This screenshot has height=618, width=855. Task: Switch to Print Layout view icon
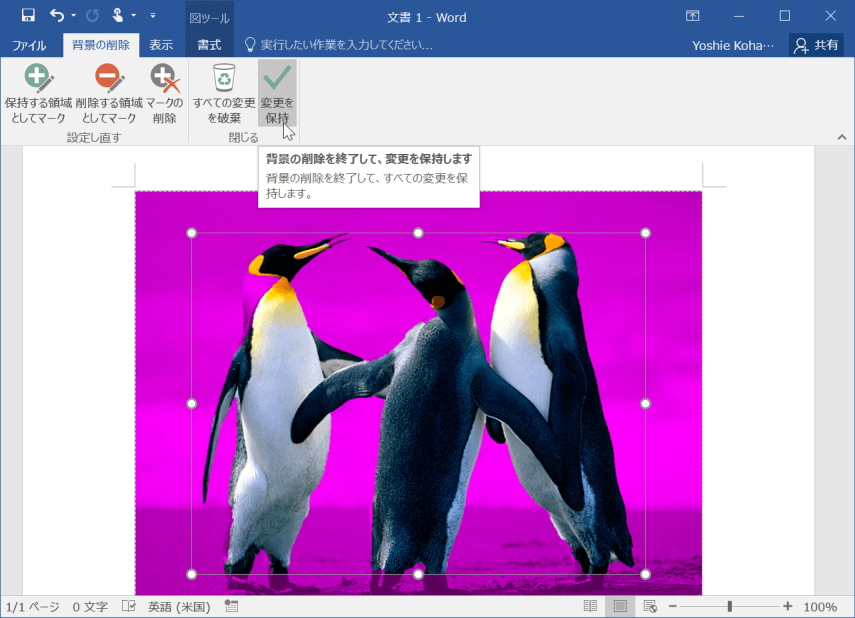pyautogui.click(x=620, y=606)
